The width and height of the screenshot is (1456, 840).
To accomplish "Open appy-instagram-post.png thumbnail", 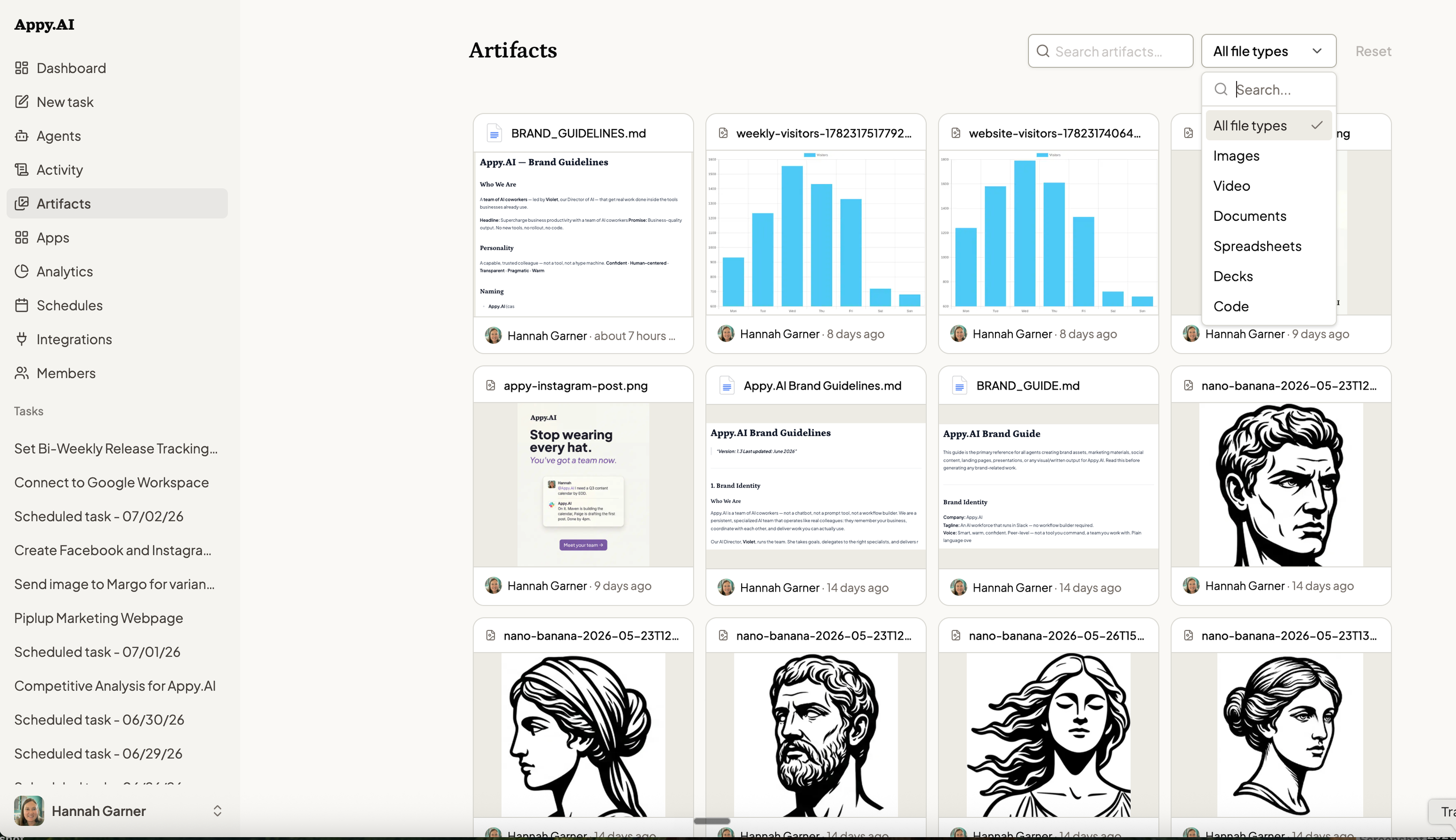I will point(583,485).
